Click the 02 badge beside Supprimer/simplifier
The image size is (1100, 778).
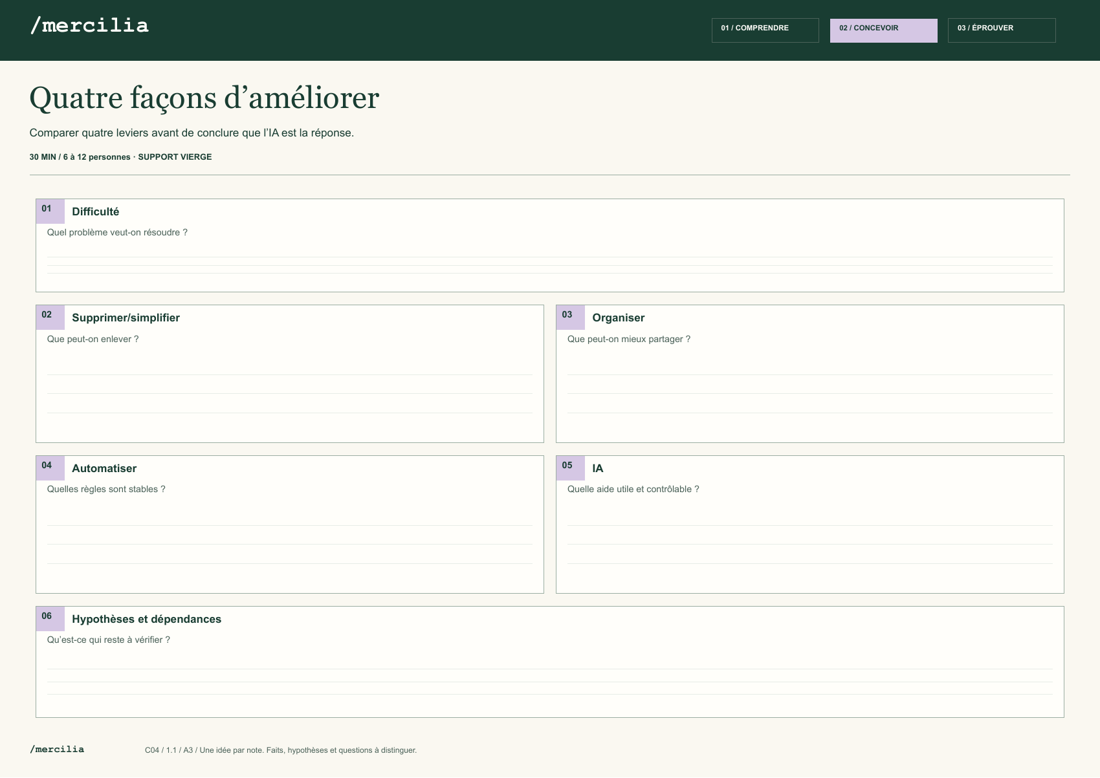pos(50,317)
